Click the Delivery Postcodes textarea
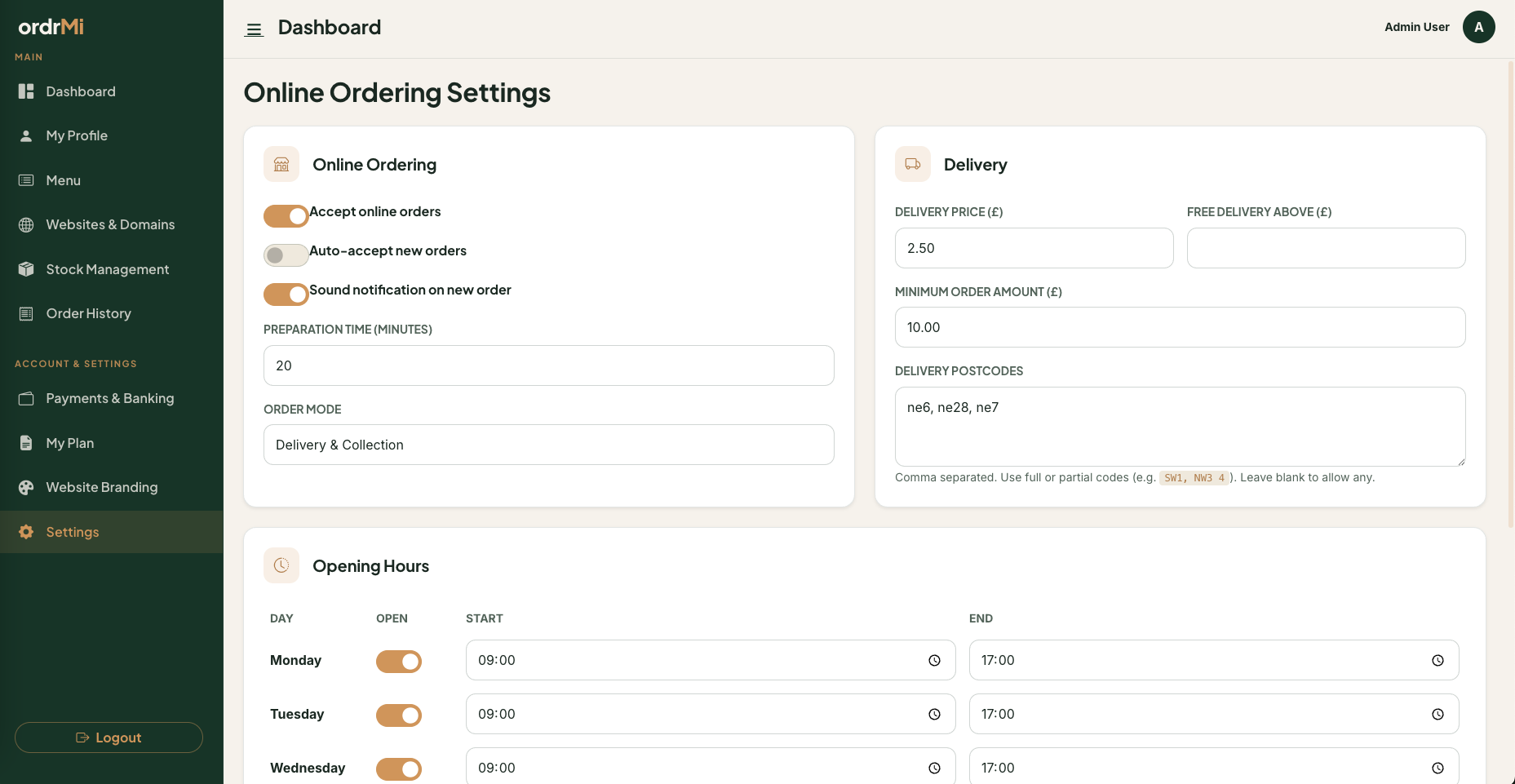1515x784 pixels. pos(1181,427)
